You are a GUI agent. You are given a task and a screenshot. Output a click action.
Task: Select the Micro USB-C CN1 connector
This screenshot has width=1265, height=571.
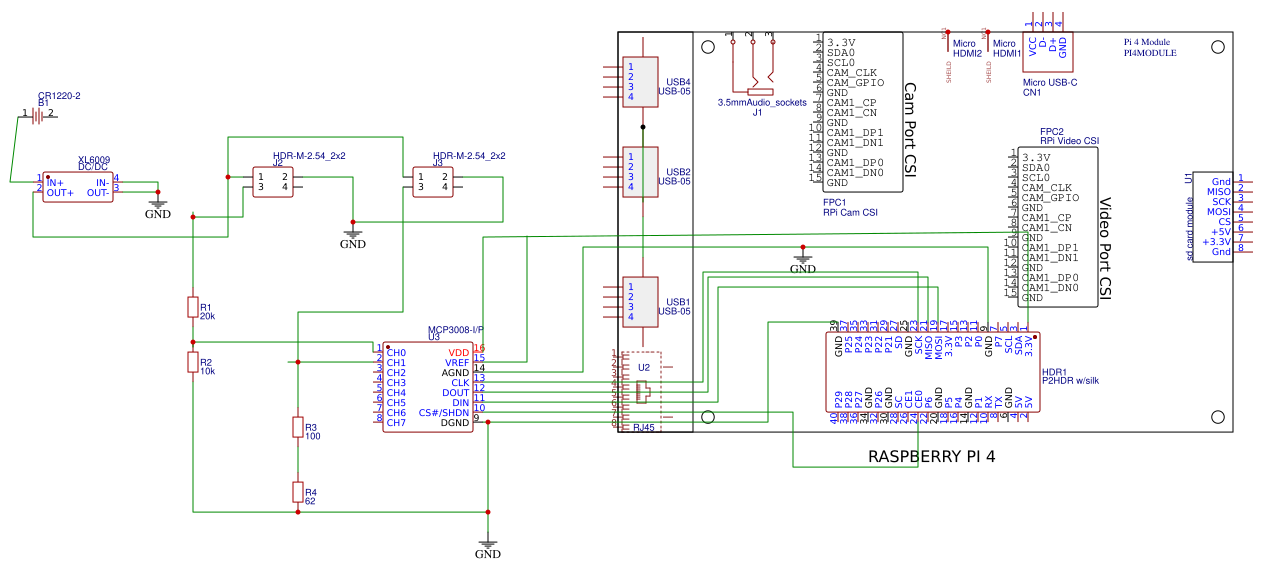1048,53
